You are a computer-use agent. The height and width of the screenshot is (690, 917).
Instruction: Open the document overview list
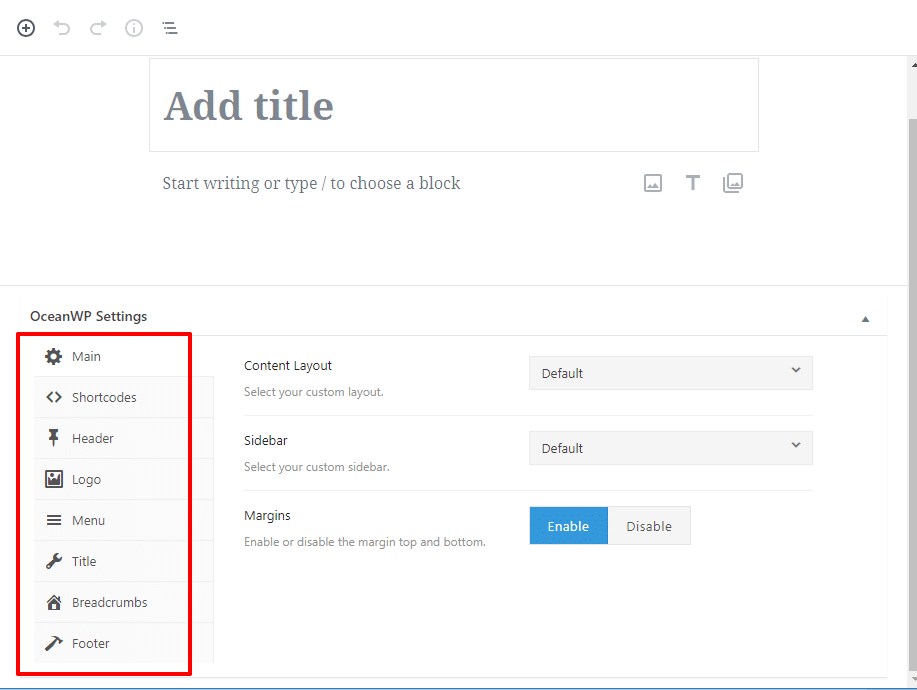(169, 27)
